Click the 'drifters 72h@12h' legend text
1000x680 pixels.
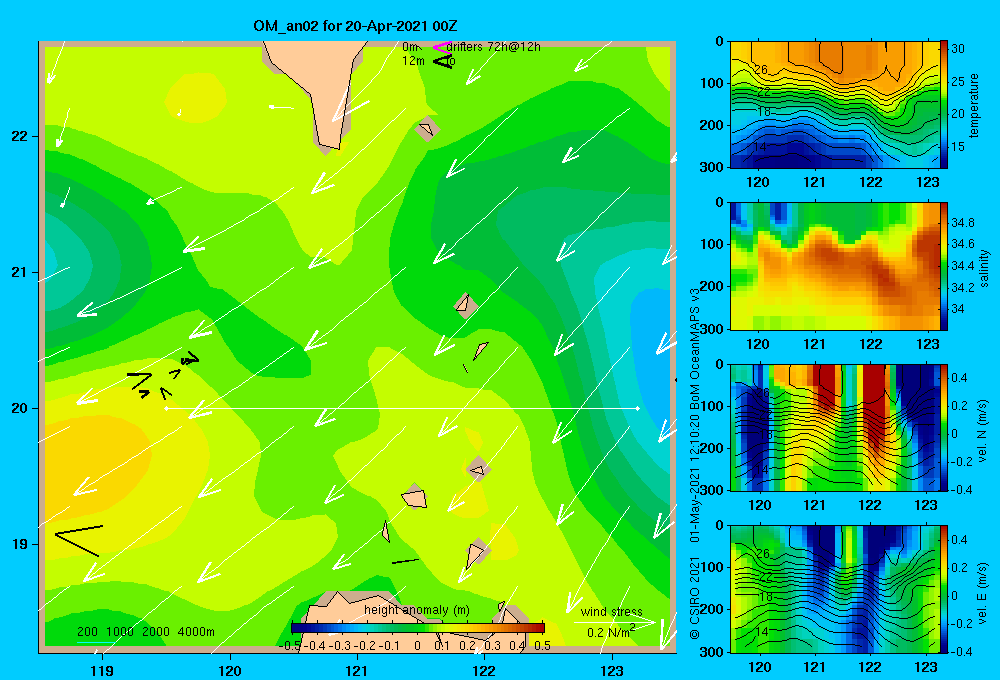(494, 47)
